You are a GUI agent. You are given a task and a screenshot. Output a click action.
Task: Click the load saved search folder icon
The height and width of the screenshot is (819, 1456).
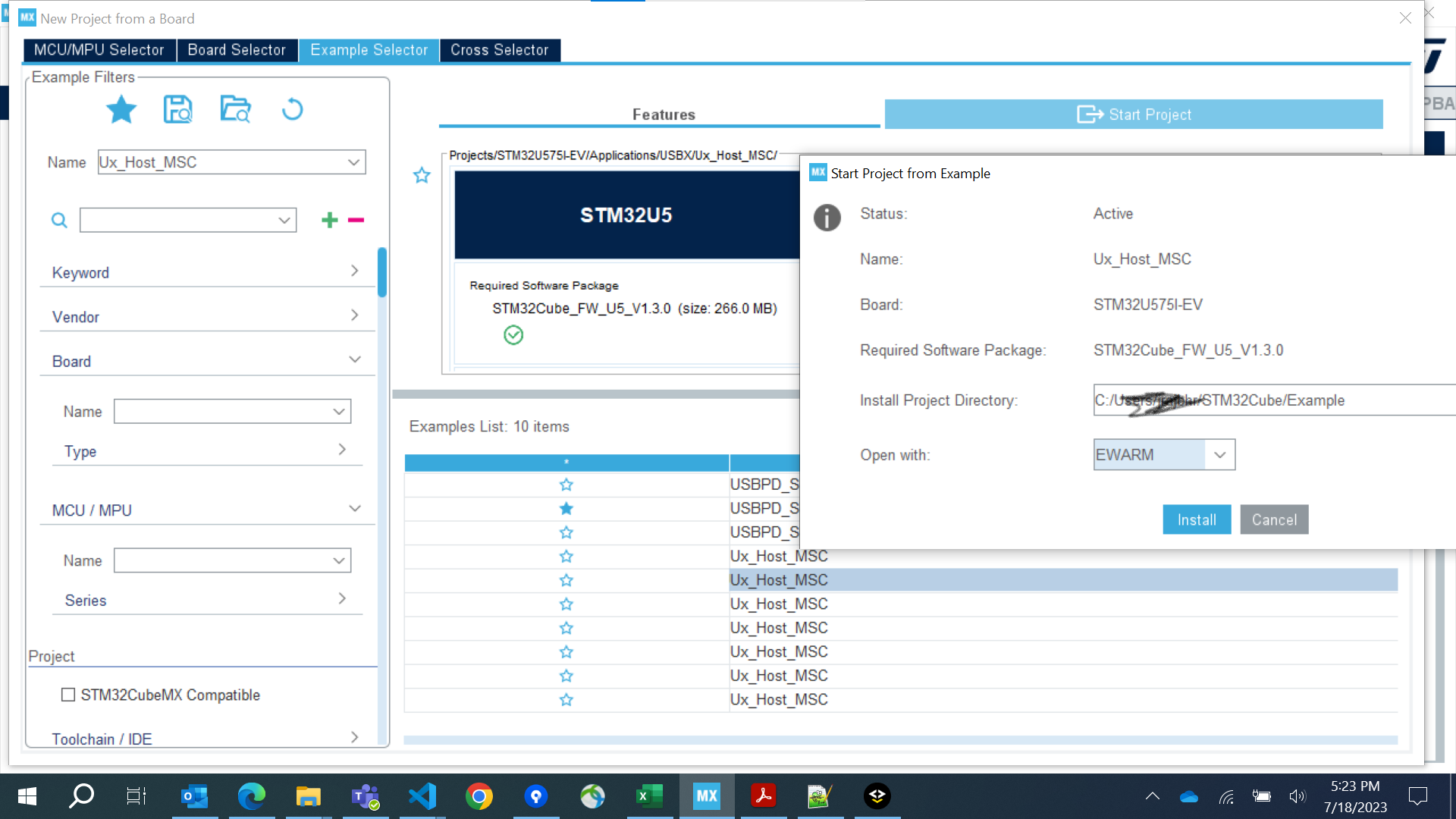pos(235,110)
